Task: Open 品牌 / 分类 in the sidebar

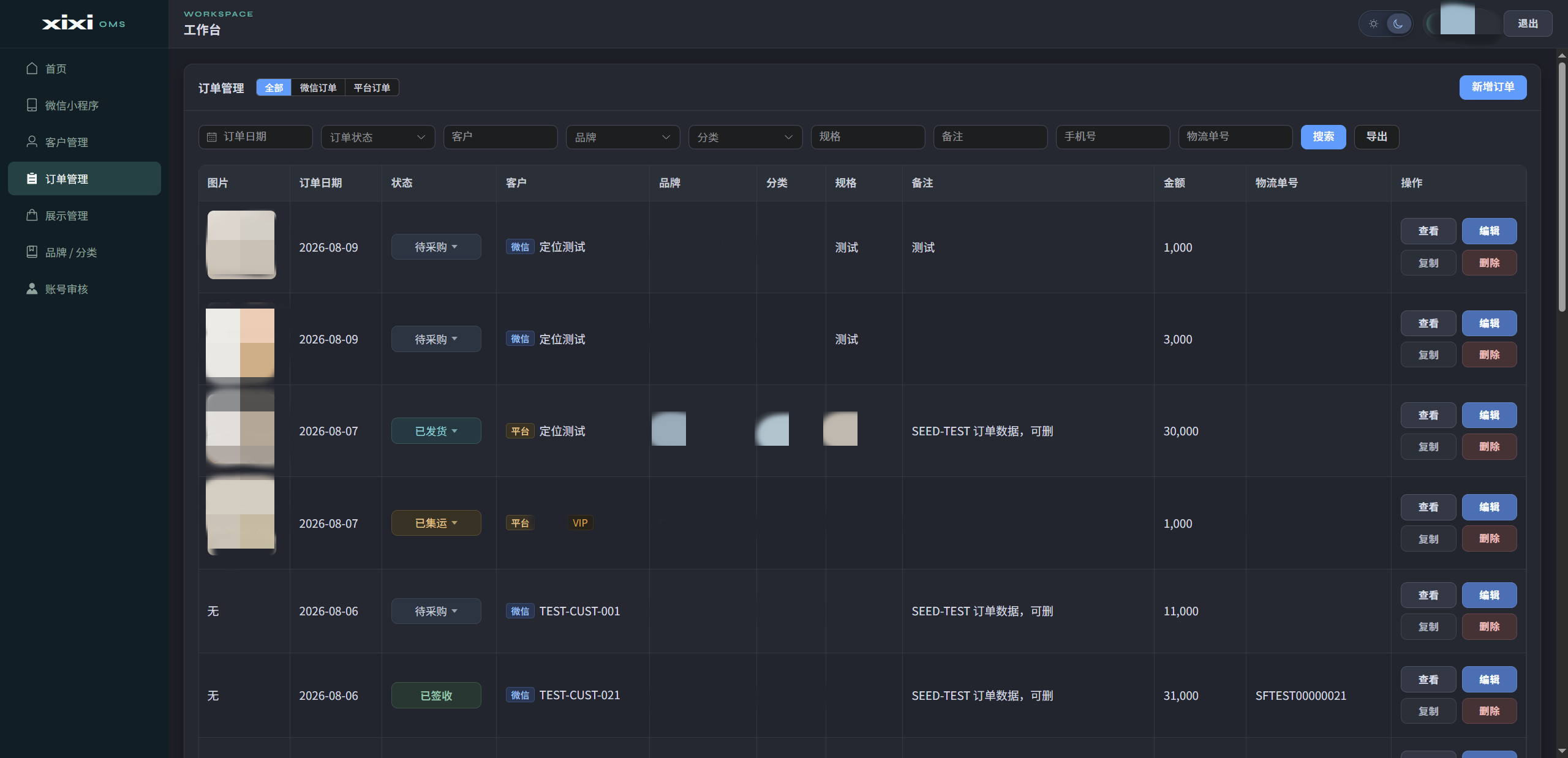Action: (x=85, y=252)
